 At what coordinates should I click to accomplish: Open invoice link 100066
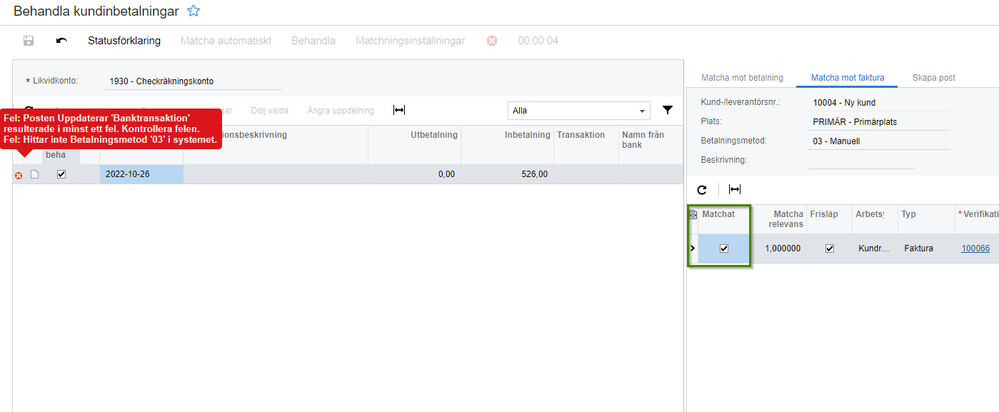975,248
